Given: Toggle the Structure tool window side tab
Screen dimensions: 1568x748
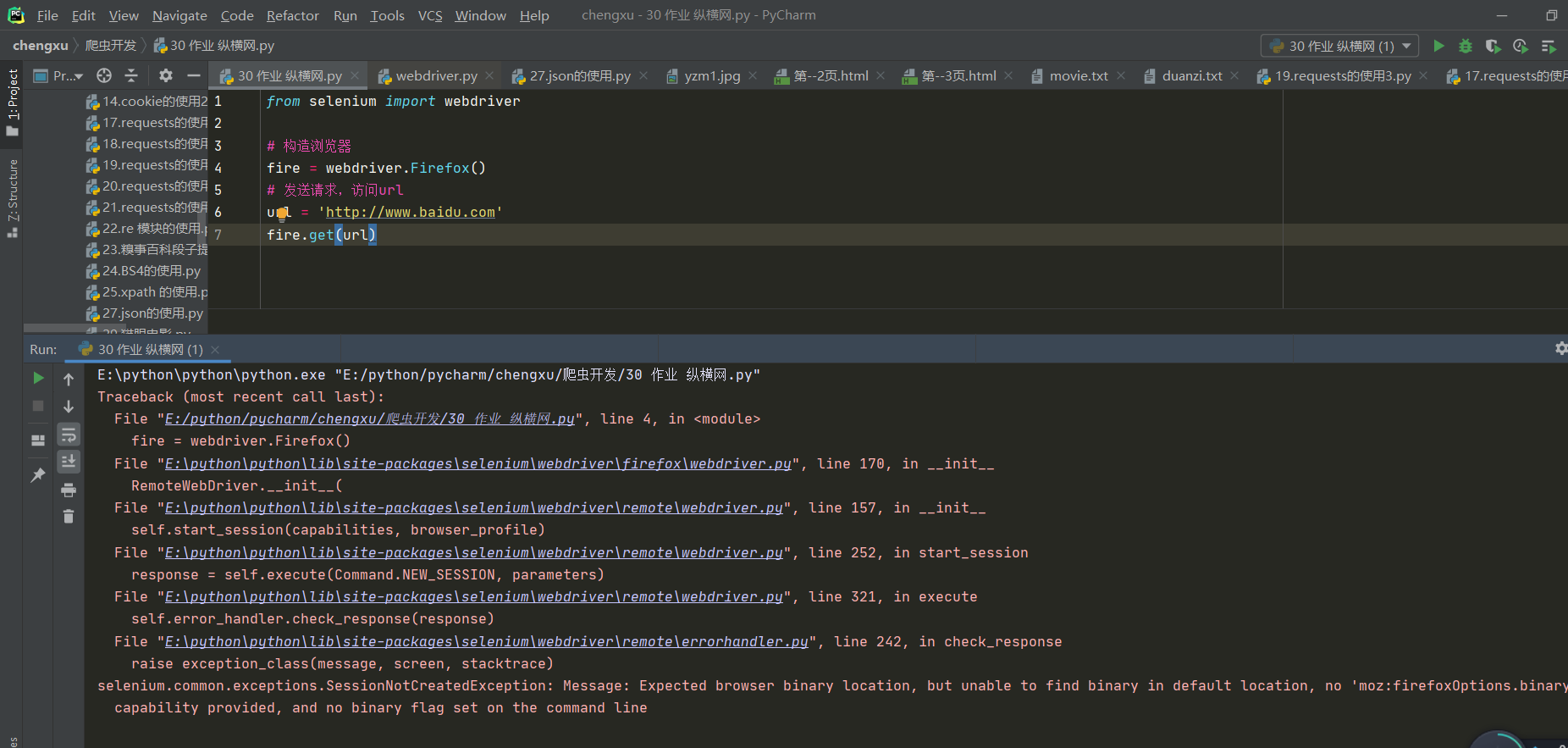Looking at the screenshot, I should tap(12, 197).
